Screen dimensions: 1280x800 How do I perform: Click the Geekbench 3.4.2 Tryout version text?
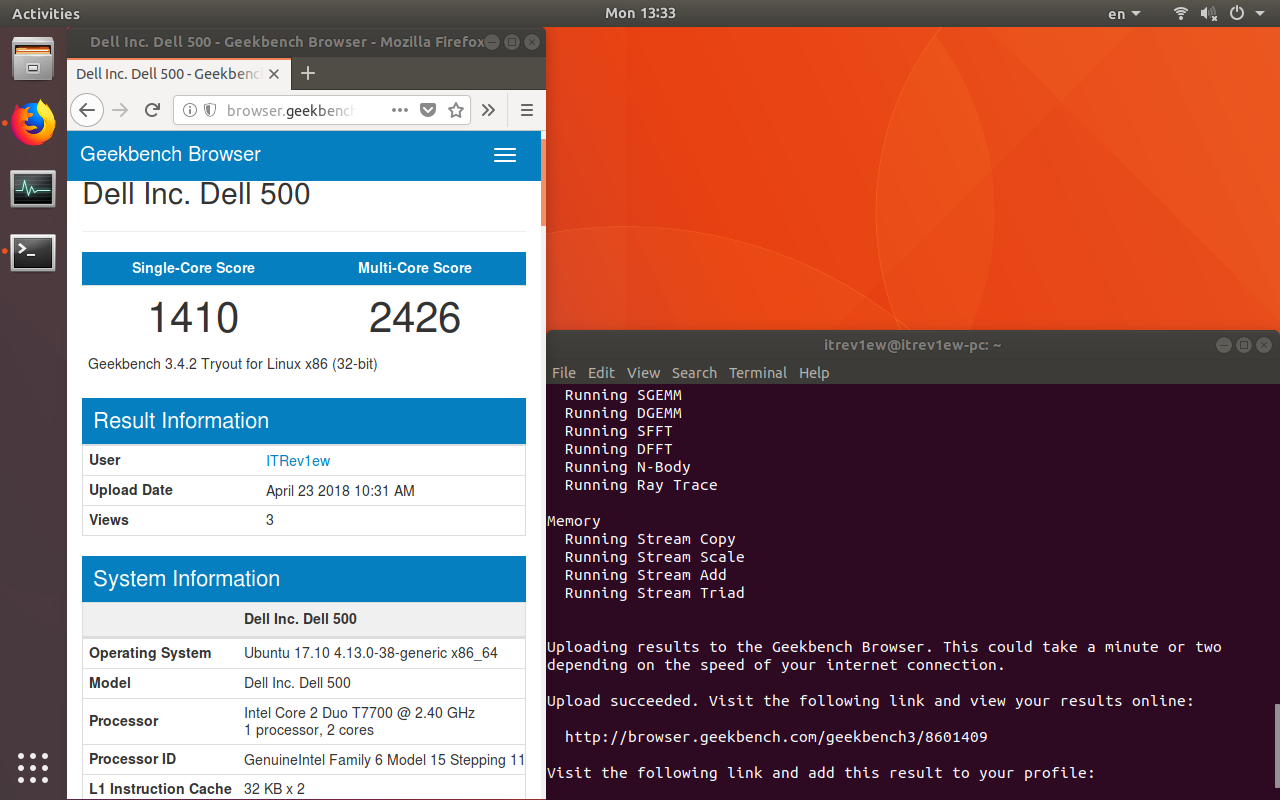click(233, 364)
